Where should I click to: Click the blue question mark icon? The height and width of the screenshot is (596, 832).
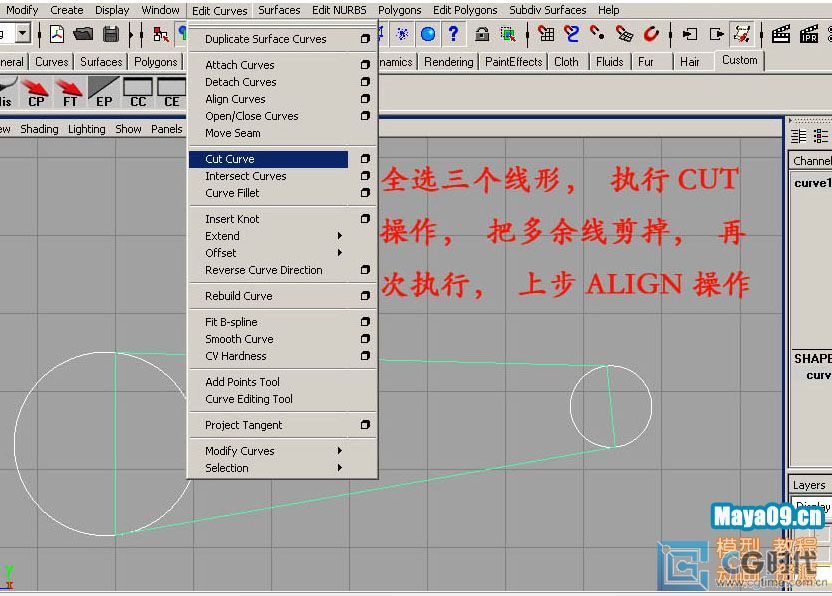click(453, 34)
